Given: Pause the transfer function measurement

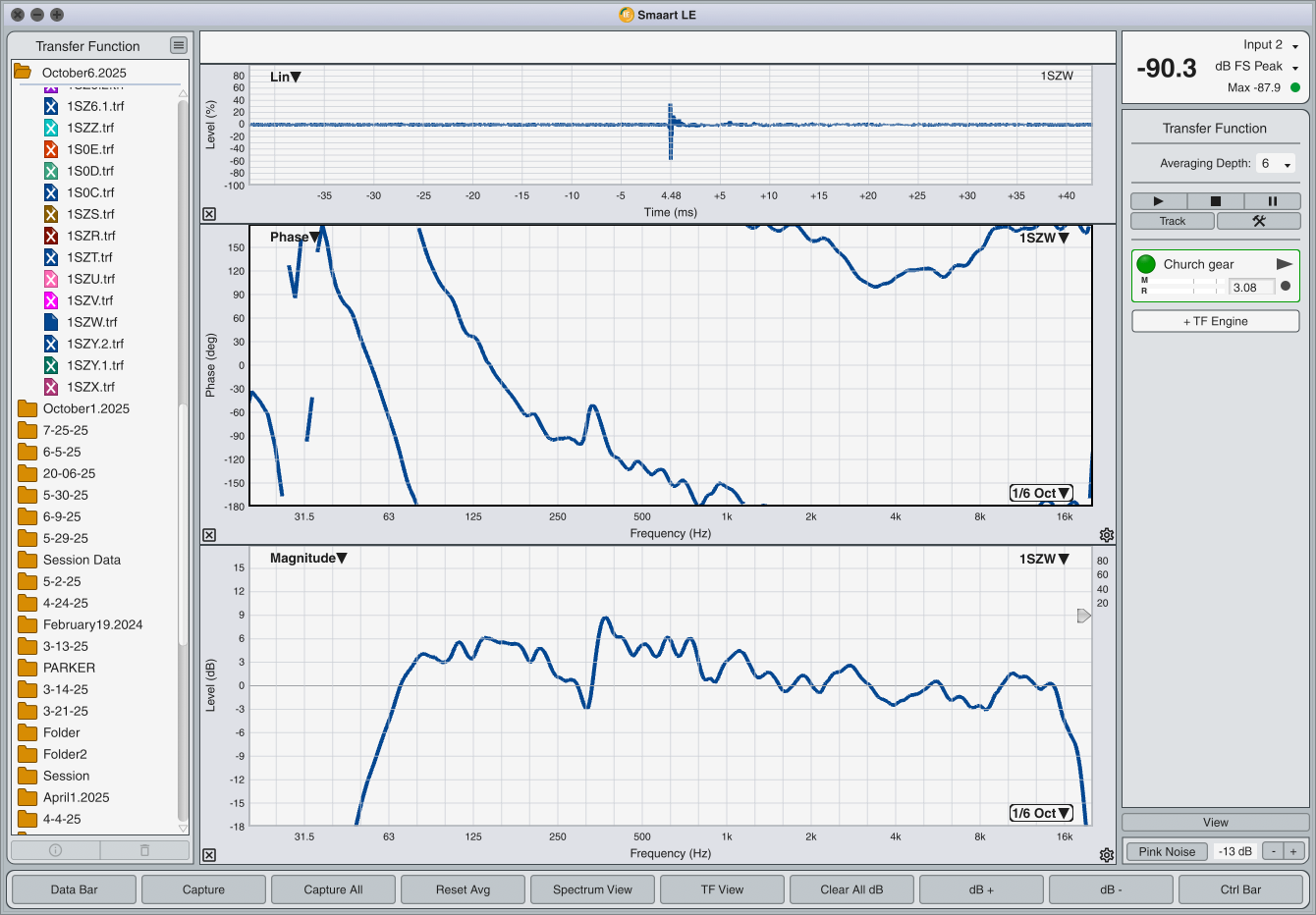Looking at the screenshot, I should coord(1272,201).
